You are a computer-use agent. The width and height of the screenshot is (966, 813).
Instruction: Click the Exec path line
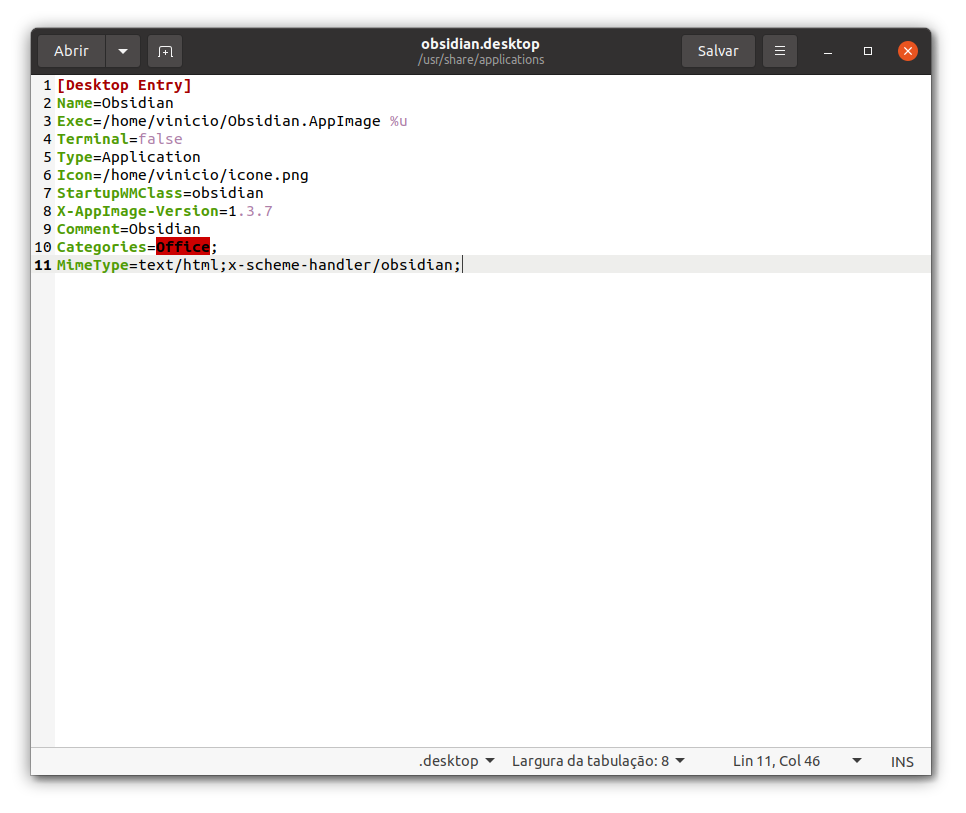(232, 121)
